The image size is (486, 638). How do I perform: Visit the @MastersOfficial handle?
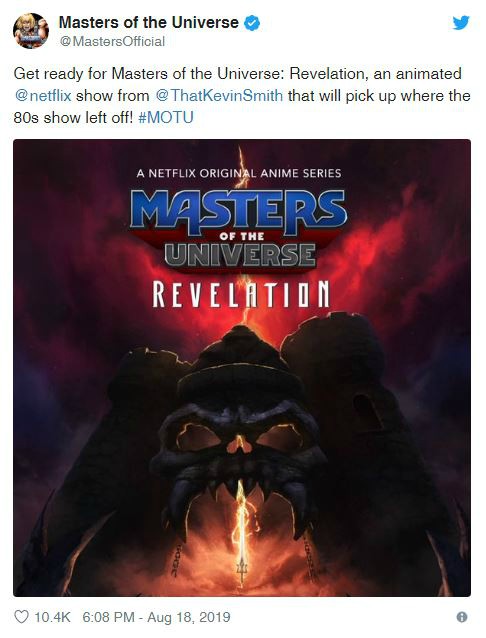[112, 42]
